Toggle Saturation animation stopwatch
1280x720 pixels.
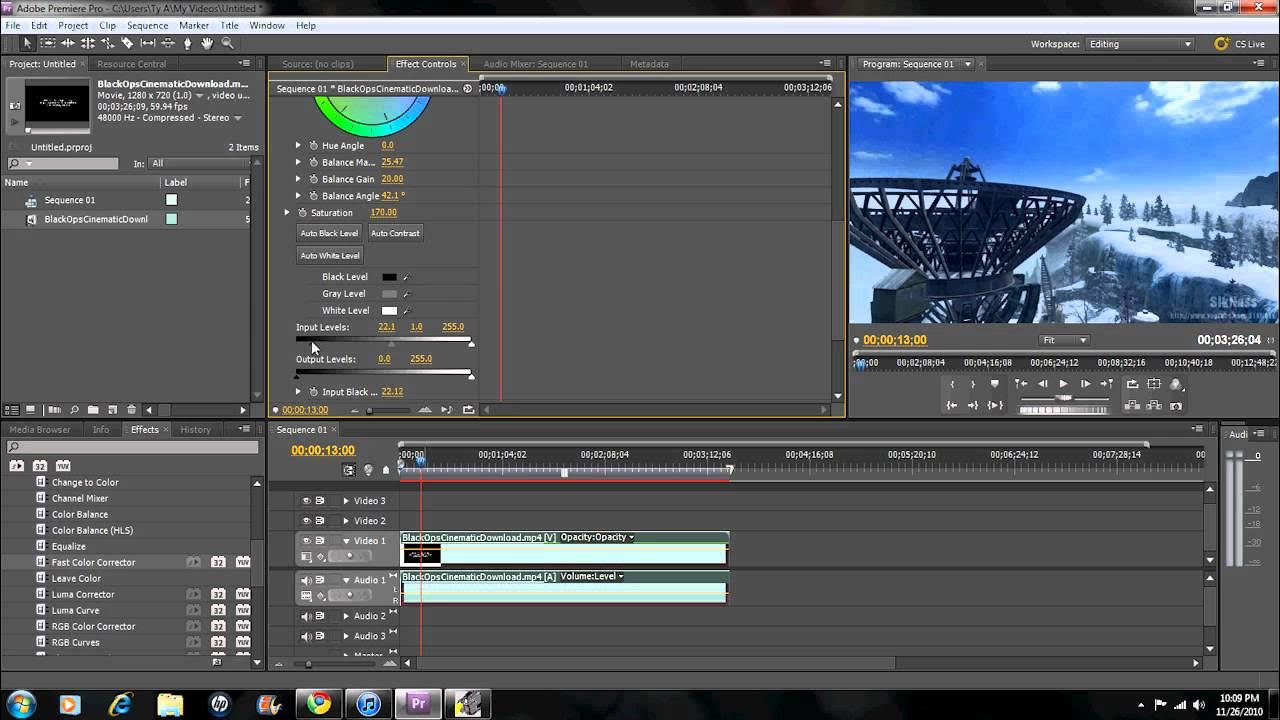point(302,212)
